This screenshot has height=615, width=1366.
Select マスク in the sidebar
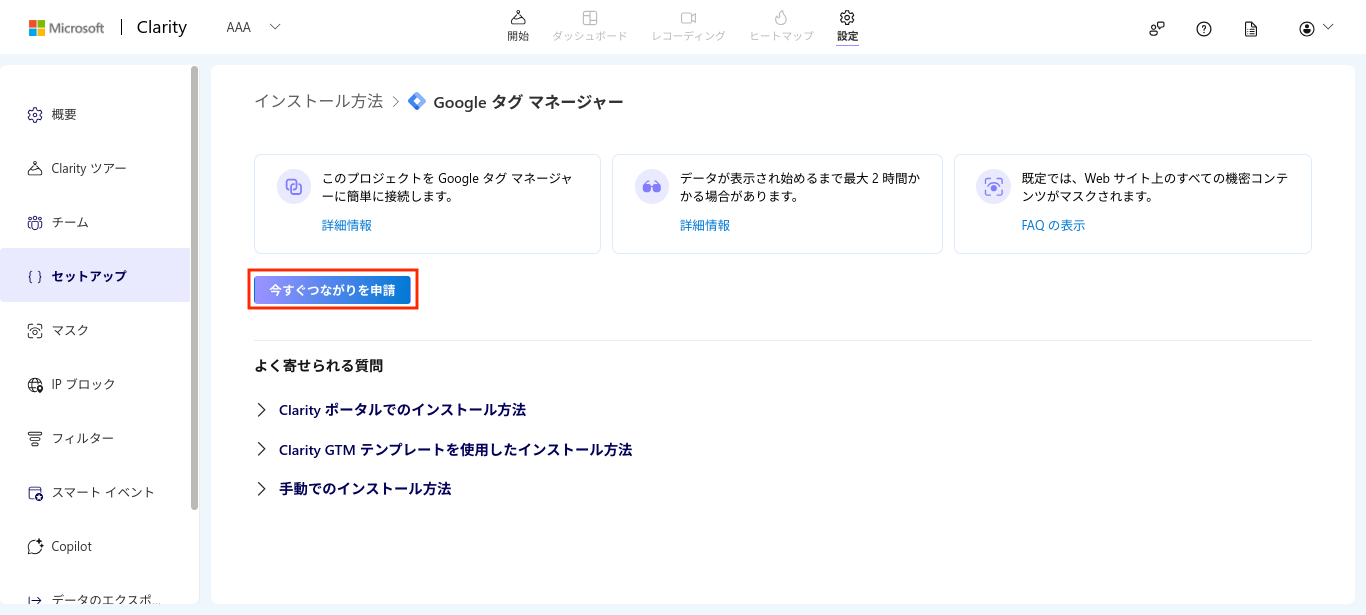pyautogui.click(x=95, y=330)
